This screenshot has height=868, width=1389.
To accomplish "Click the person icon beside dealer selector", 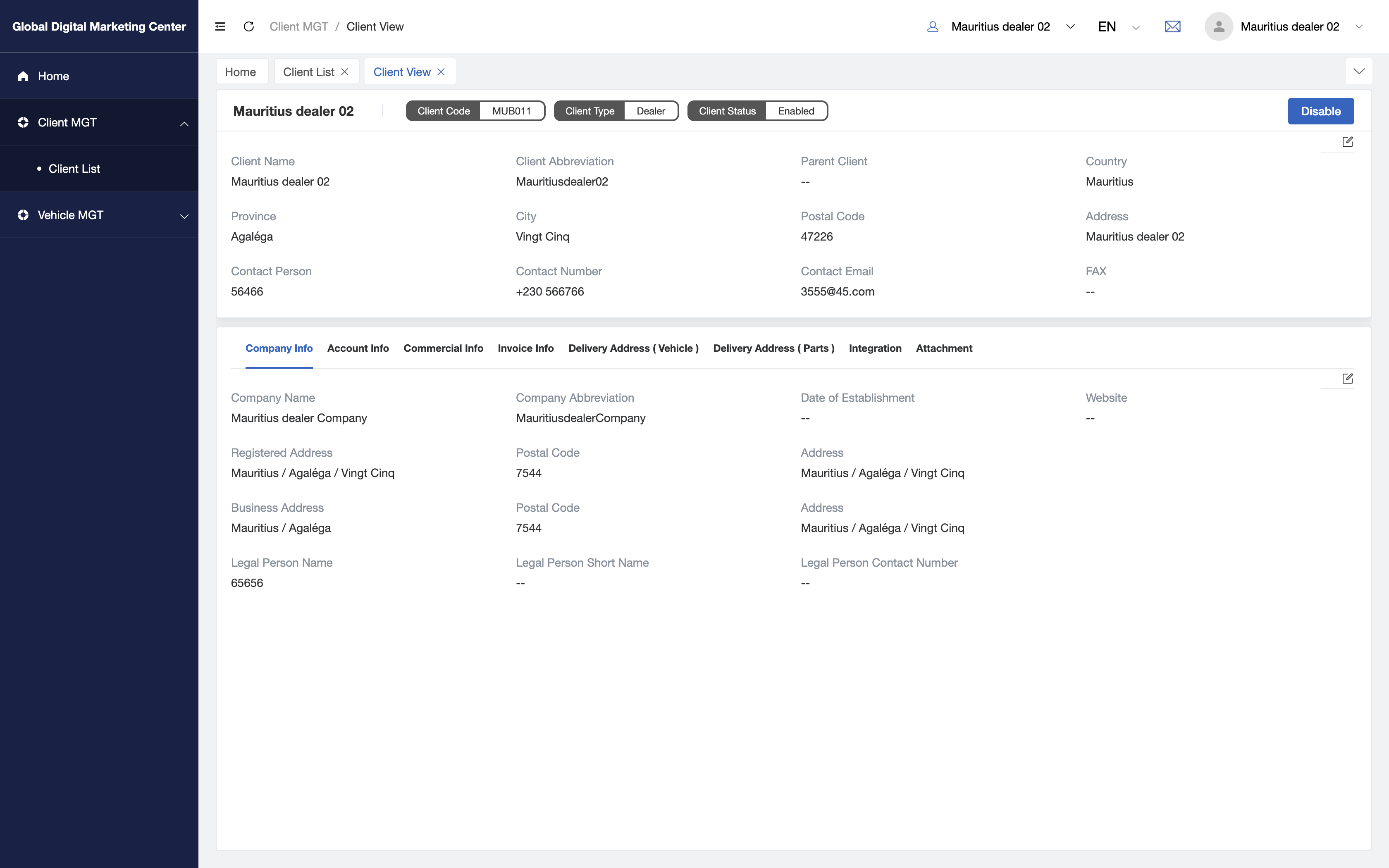I will [933, 26].
